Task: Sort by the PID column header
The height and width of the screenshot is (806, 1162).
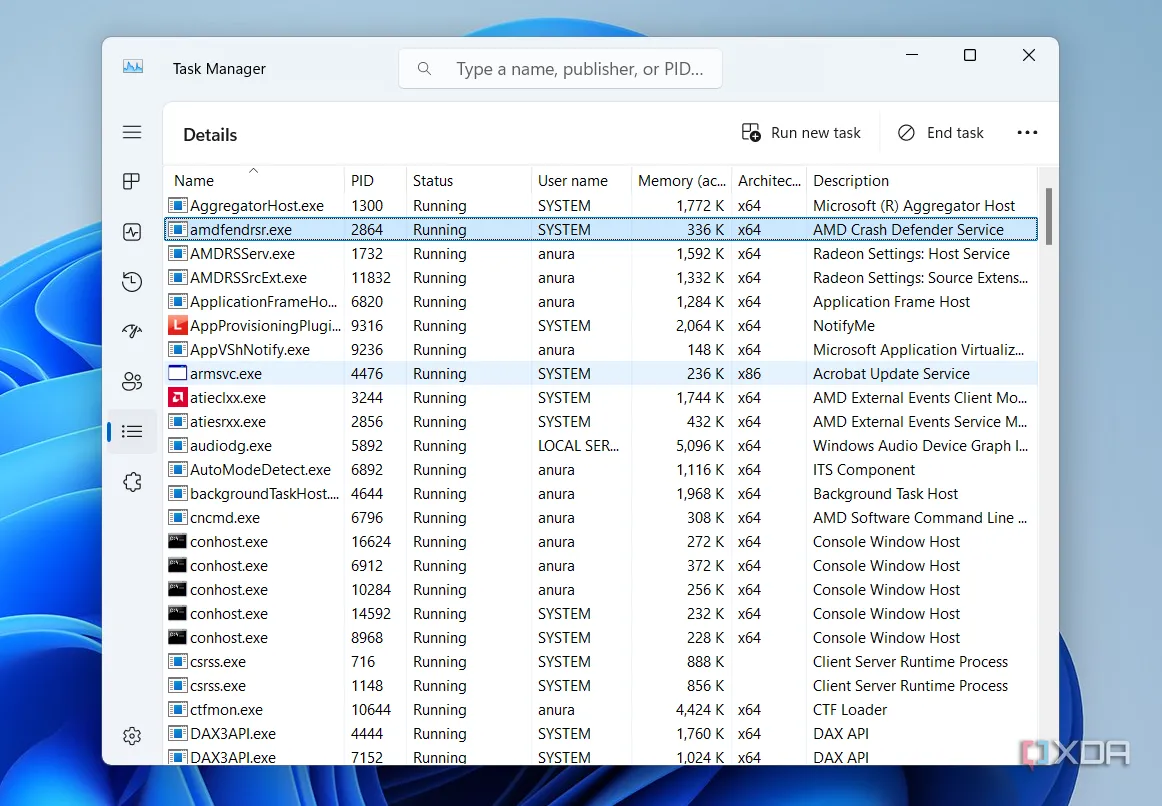Action: click(x=362, y=181)
